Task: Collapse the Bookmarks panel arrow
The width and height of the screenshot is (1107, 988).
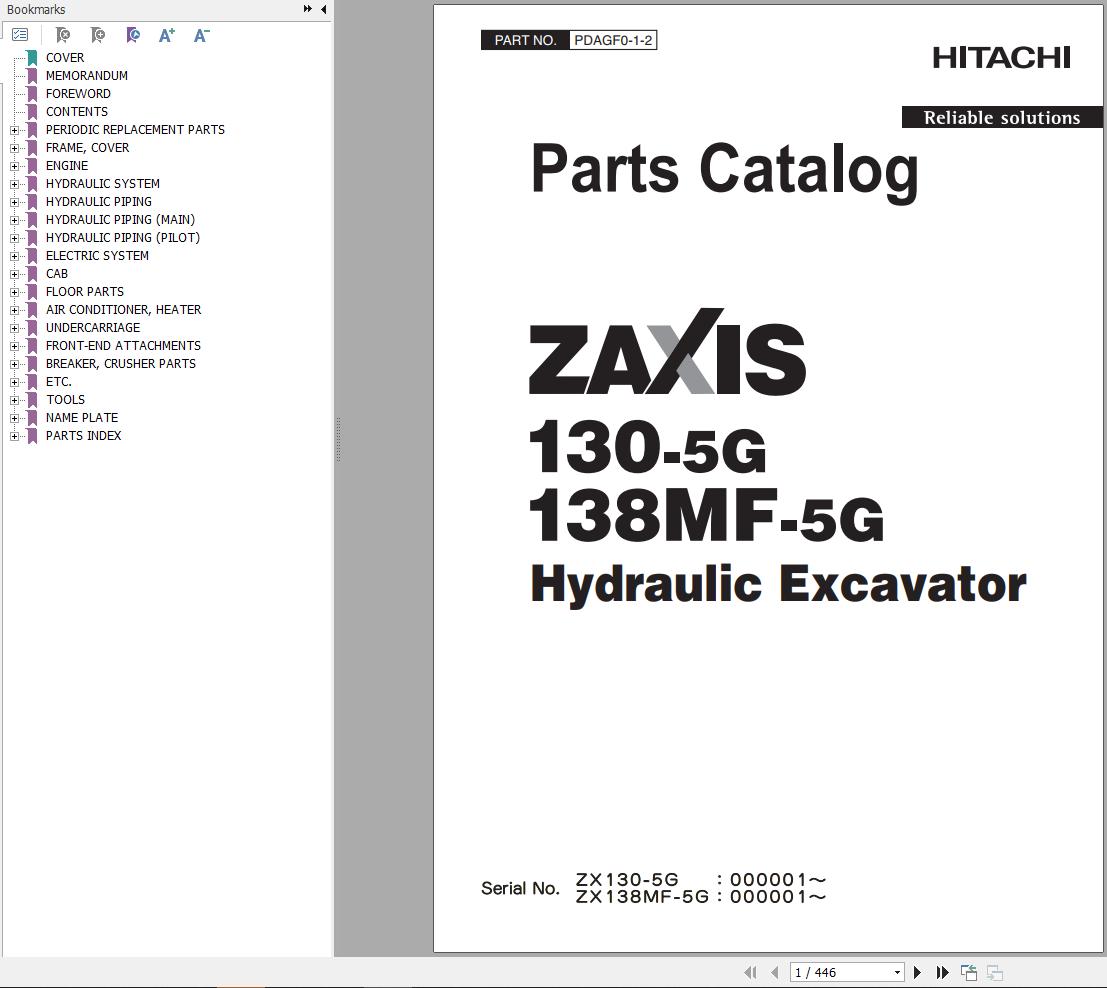Action: click(323, 9)
